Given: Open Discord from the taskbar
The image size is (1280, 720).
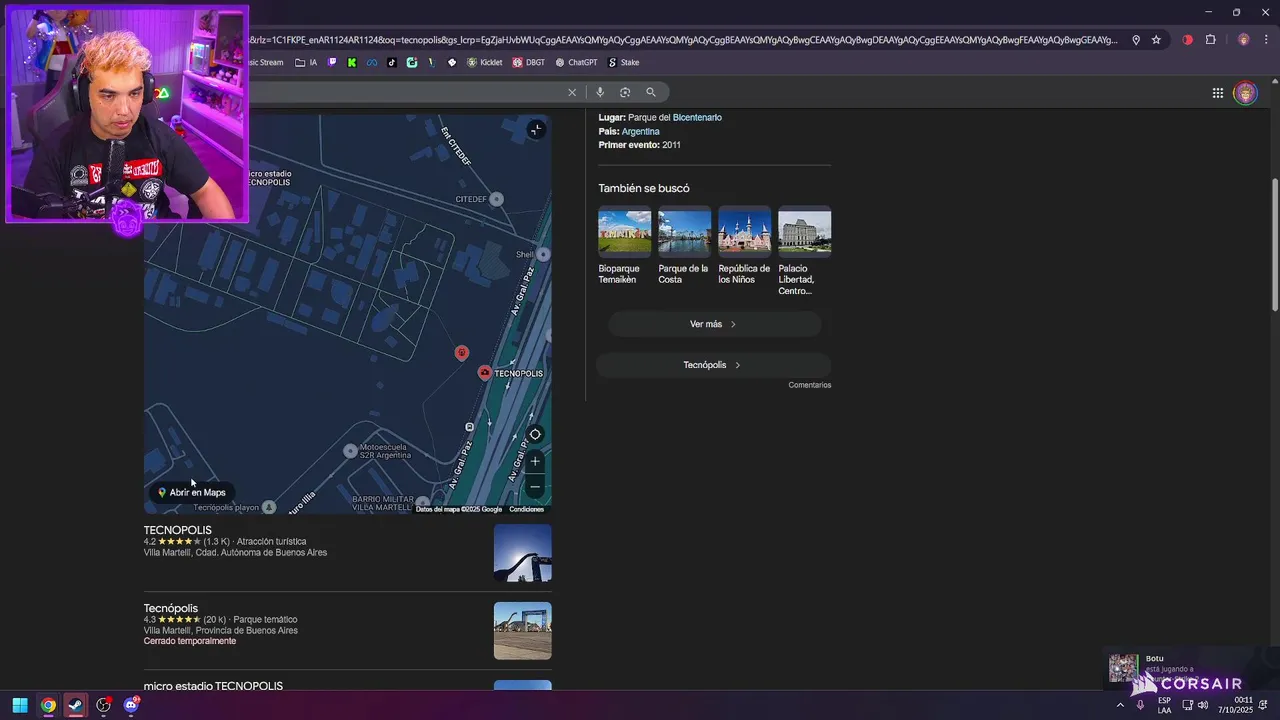Looking at the screenshot, I should pos(131,705).
